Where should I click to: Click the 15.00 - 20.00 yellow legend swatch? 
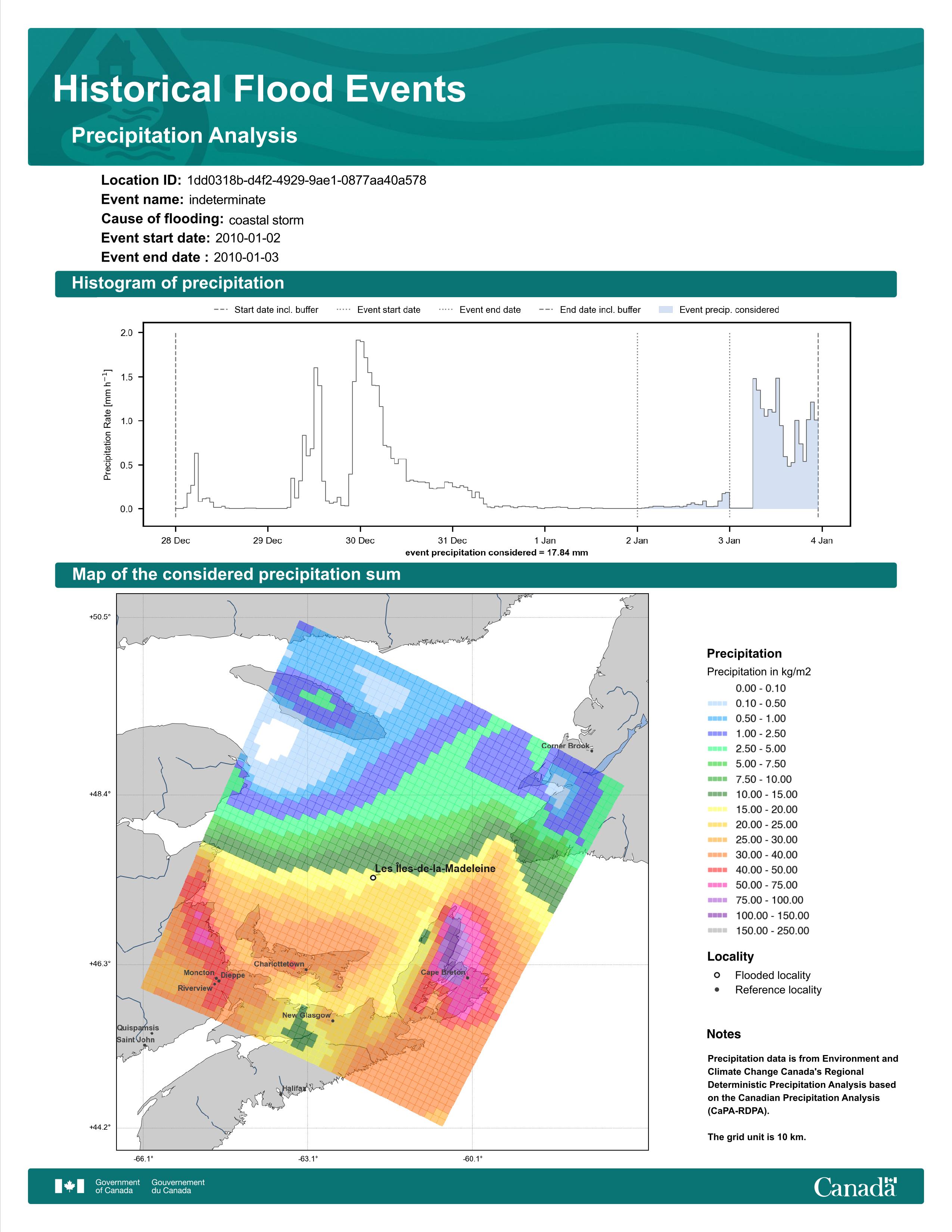717,809
